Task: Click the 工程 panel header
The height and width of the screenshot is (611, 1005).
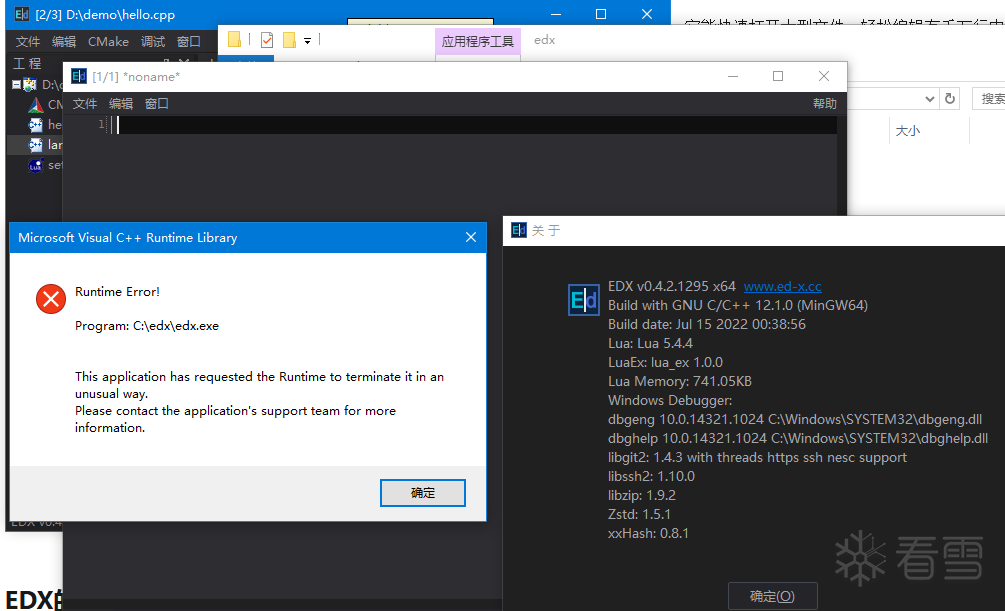Action: (27, 63)
